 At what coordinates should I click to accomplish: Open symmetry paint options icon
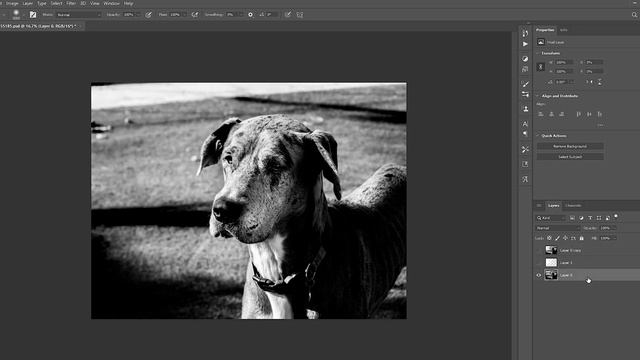click(300, 15)
